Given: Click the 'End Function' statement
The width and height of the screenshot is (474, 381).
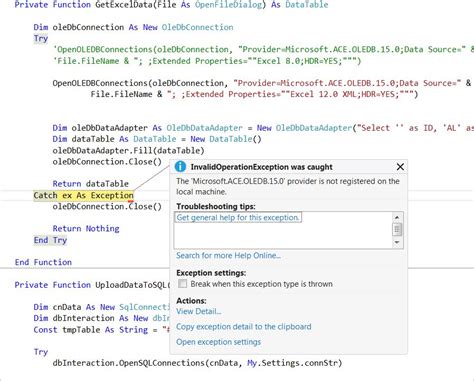Looking at the screenshot, I should [43, 262].
